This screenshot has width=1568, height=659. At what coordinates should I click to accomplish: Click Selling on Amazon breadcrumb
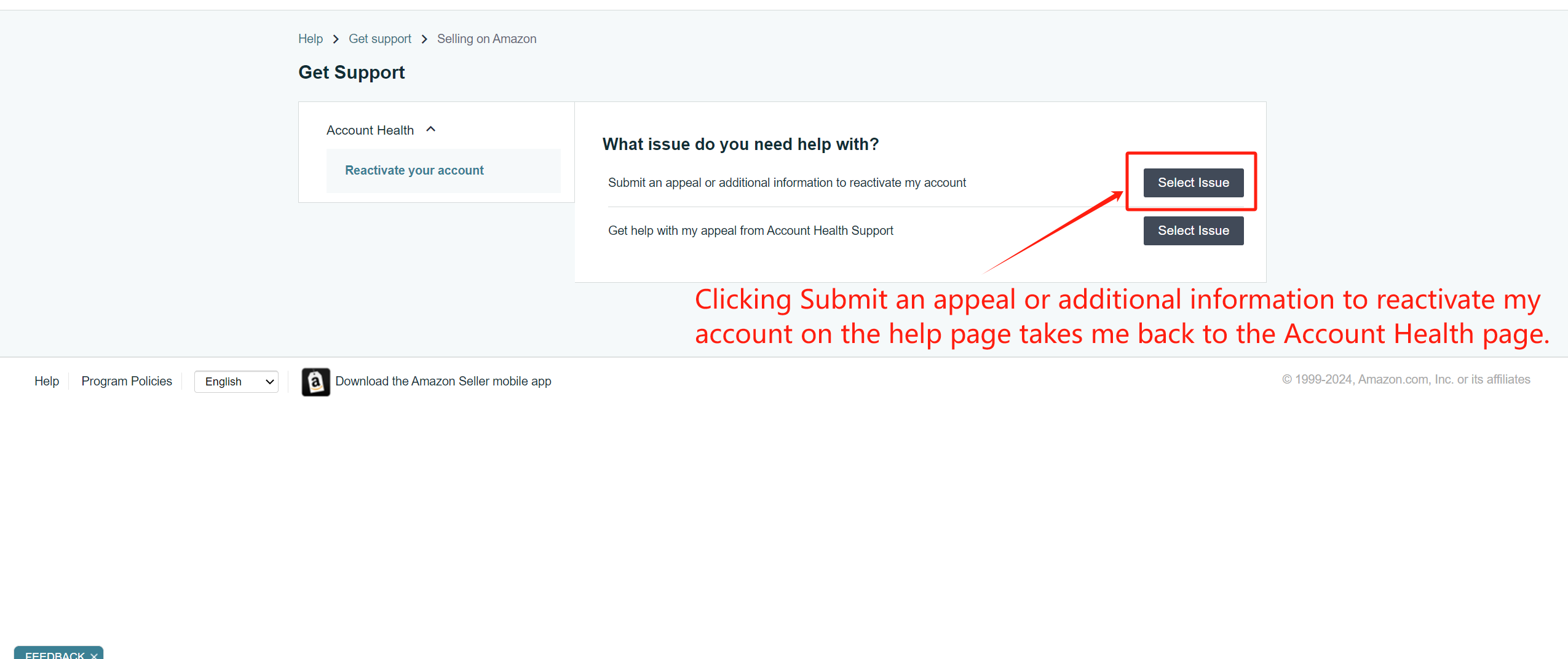point(486,39)
